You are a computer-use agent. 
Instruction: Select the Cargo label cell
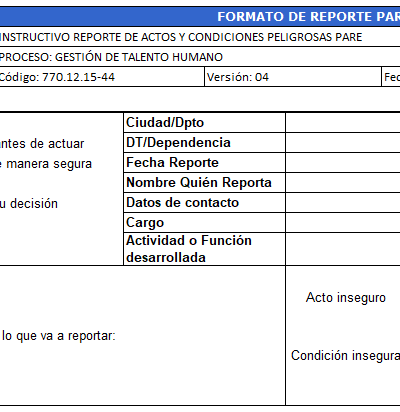coord(204,223)
